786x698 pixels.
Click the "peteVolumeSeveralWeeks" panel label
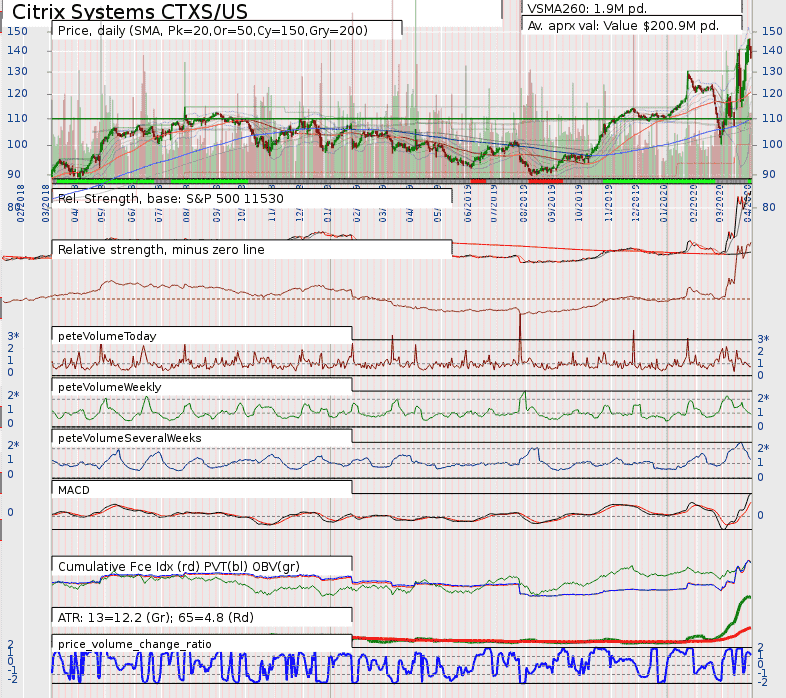(130, 438)
